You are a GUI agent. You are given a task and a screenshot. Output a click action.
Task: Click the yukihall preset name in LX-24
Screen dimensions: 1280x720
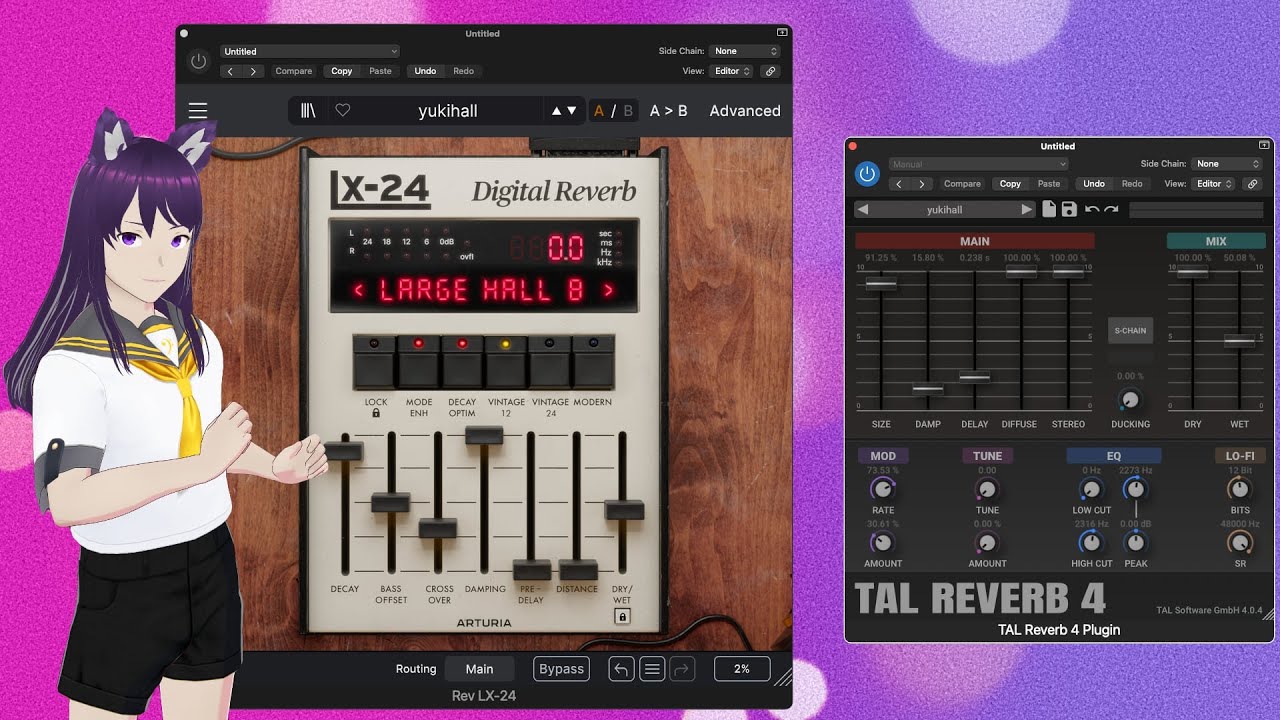(448, 111)
